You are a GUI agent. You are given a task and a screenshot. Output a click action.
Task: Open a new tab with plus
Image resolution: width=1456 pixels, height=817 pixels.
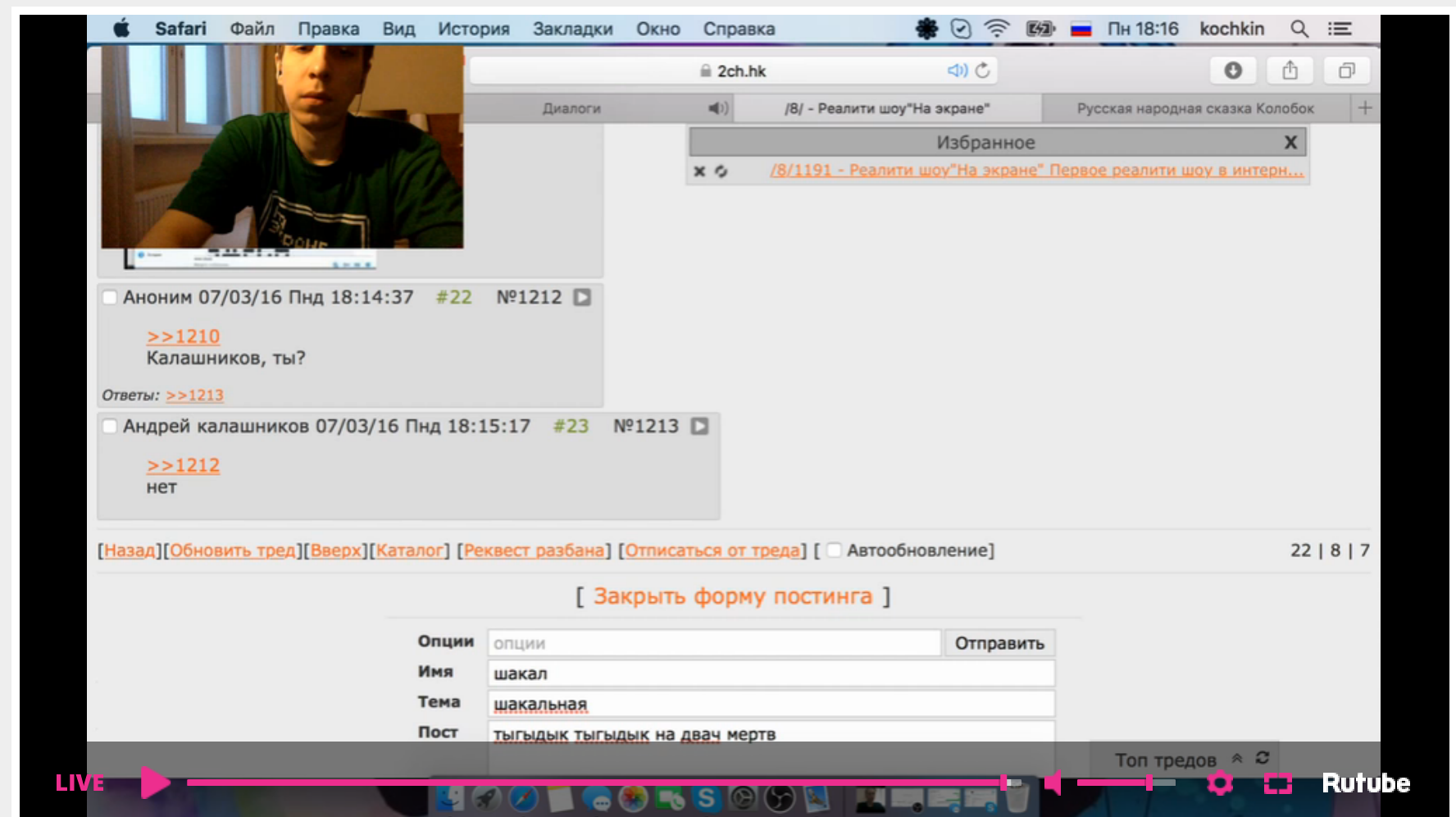coord(1365,108)
